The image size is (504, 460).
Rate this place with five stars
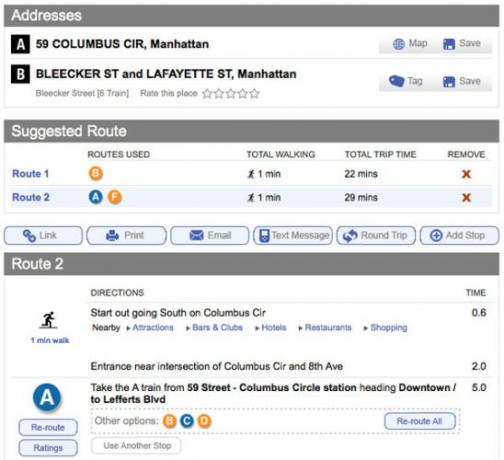pos(254,93)
